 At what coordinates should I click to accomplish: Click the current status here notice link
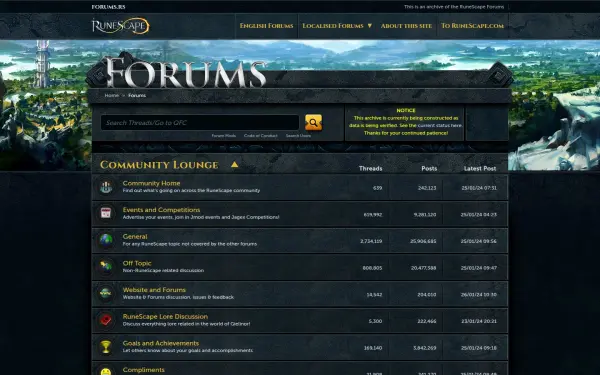pyautogui.click(x=439, y=126)
